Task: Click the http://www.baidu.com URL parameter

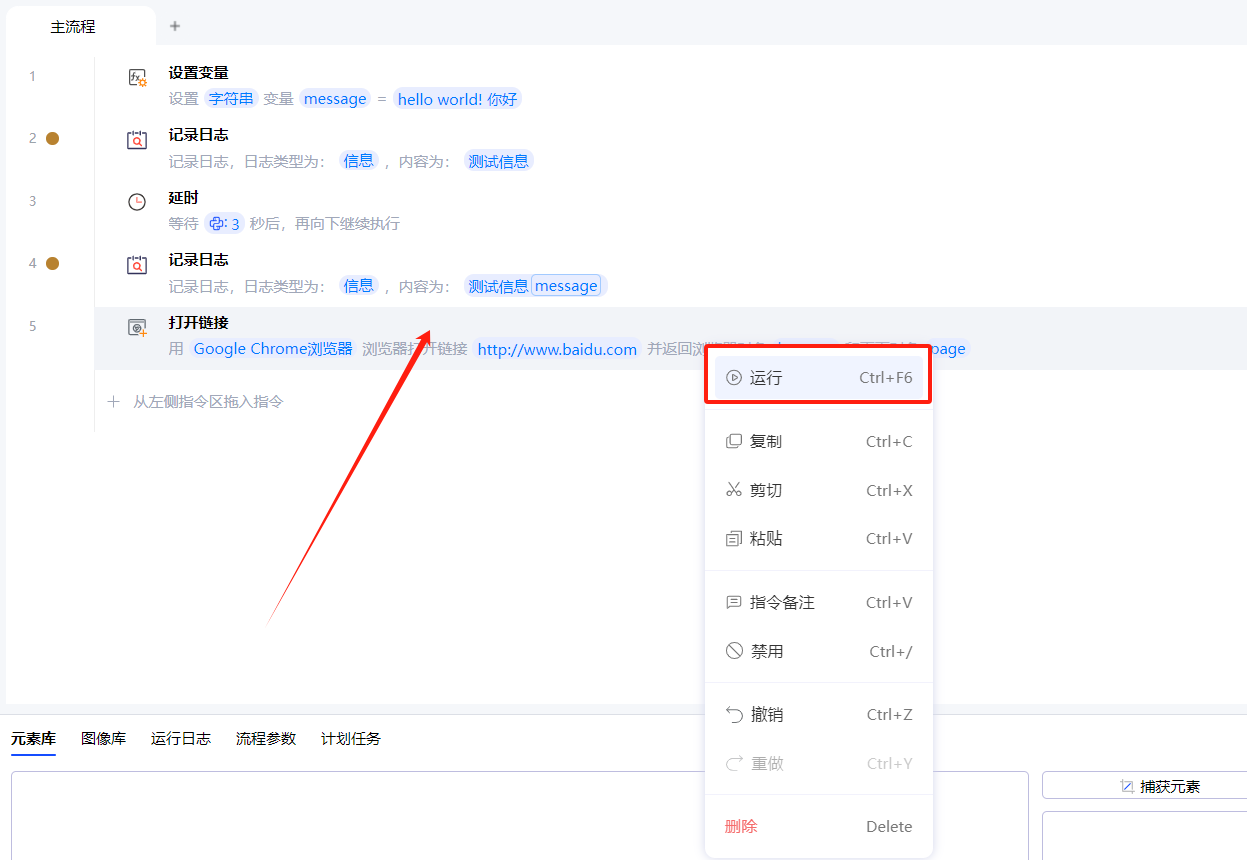Action: 557,349
